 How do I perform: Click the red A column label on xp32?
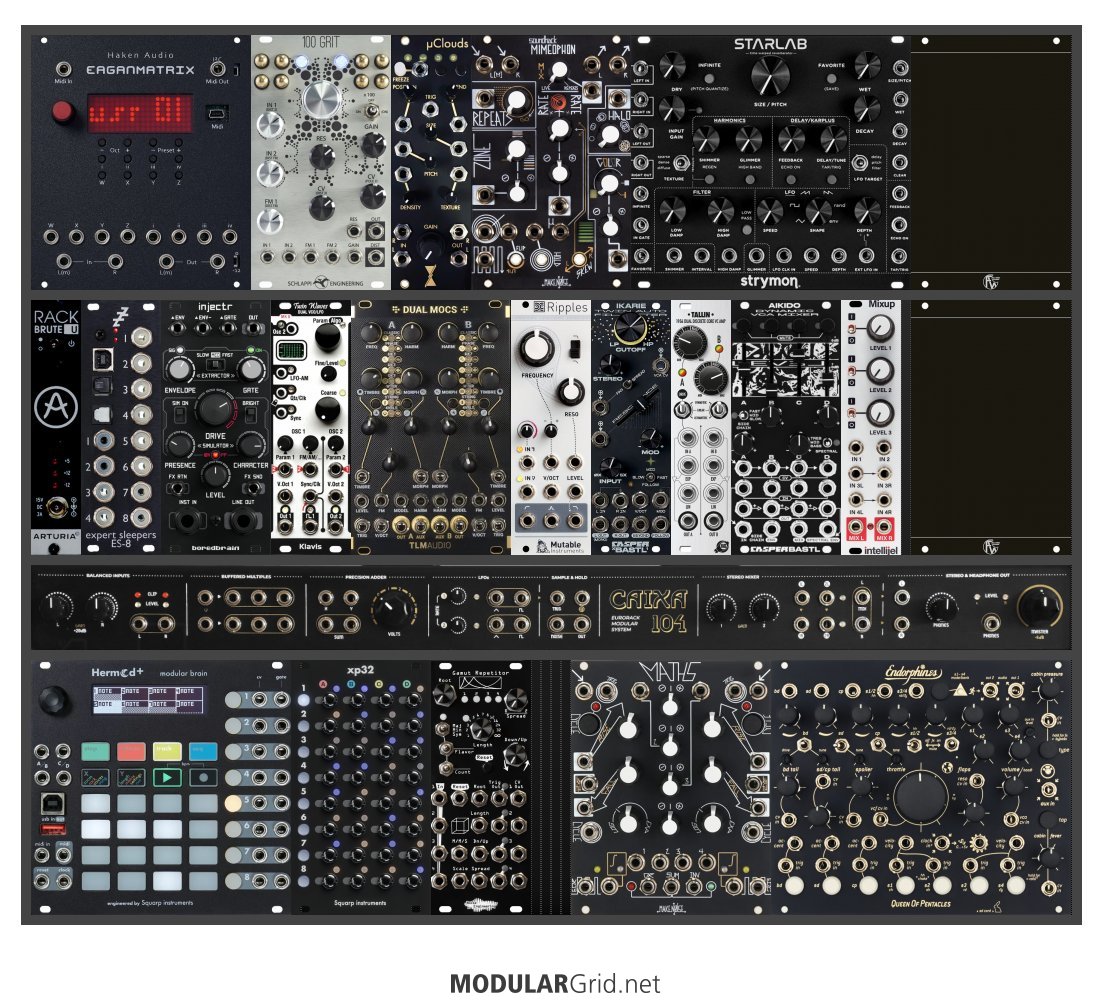(323, 684)
